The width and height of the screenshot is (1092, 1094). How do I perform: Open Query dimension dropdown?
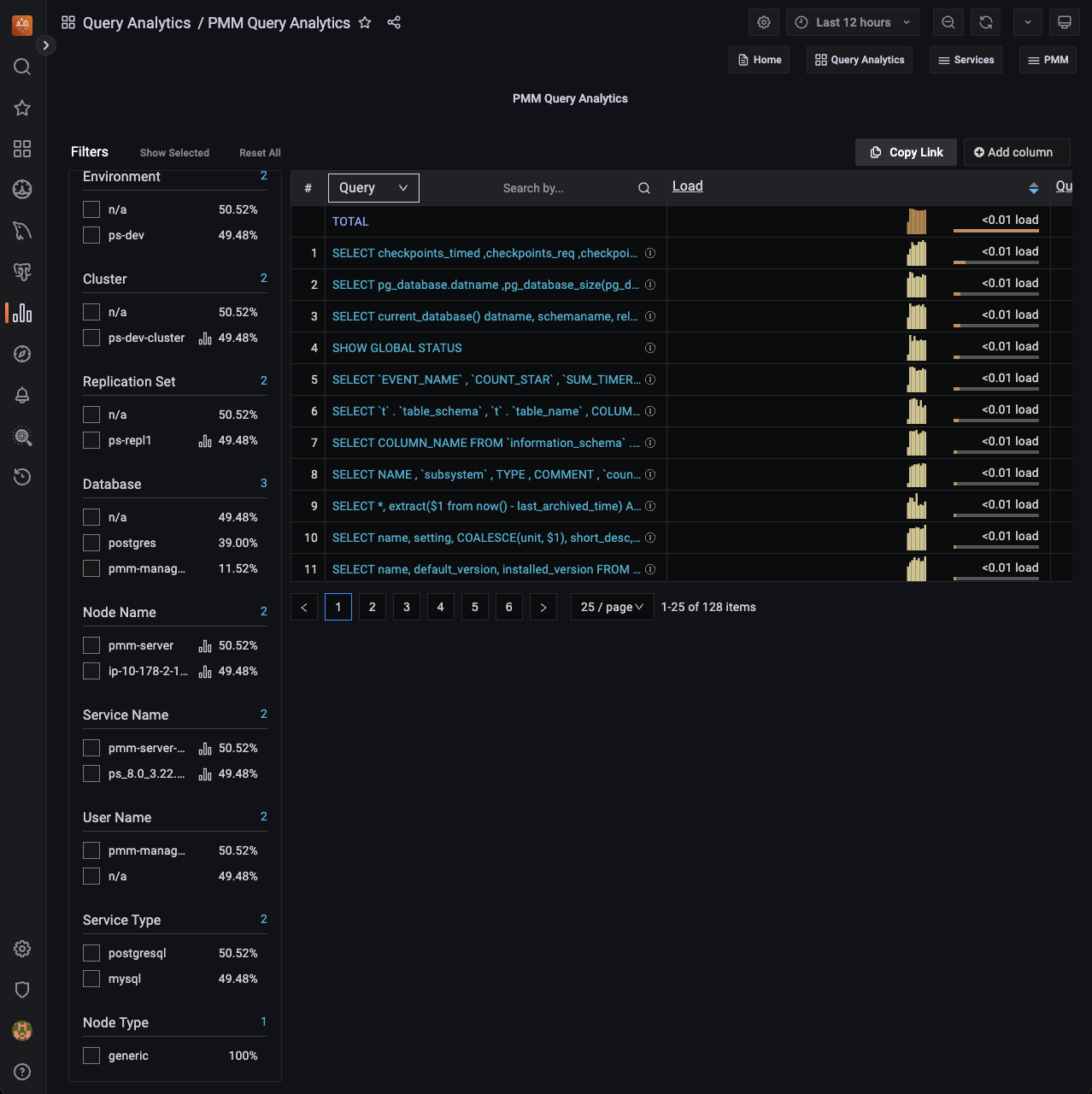[373, 188]
